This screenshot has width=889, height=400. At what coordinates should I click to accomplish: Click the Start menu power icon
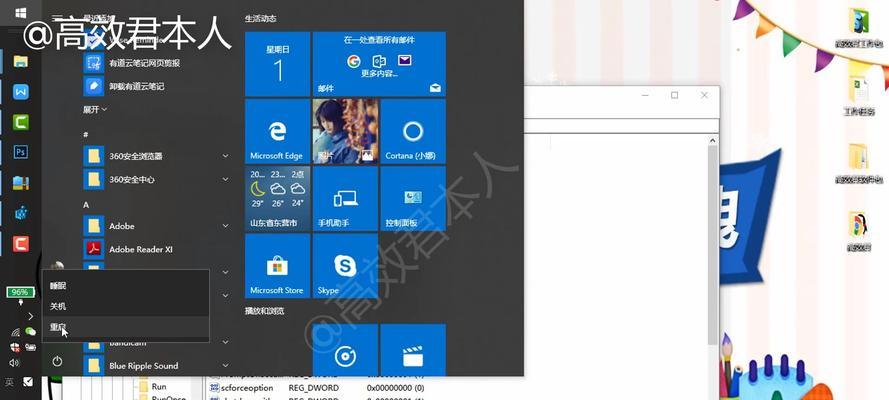tap(57, 361)
